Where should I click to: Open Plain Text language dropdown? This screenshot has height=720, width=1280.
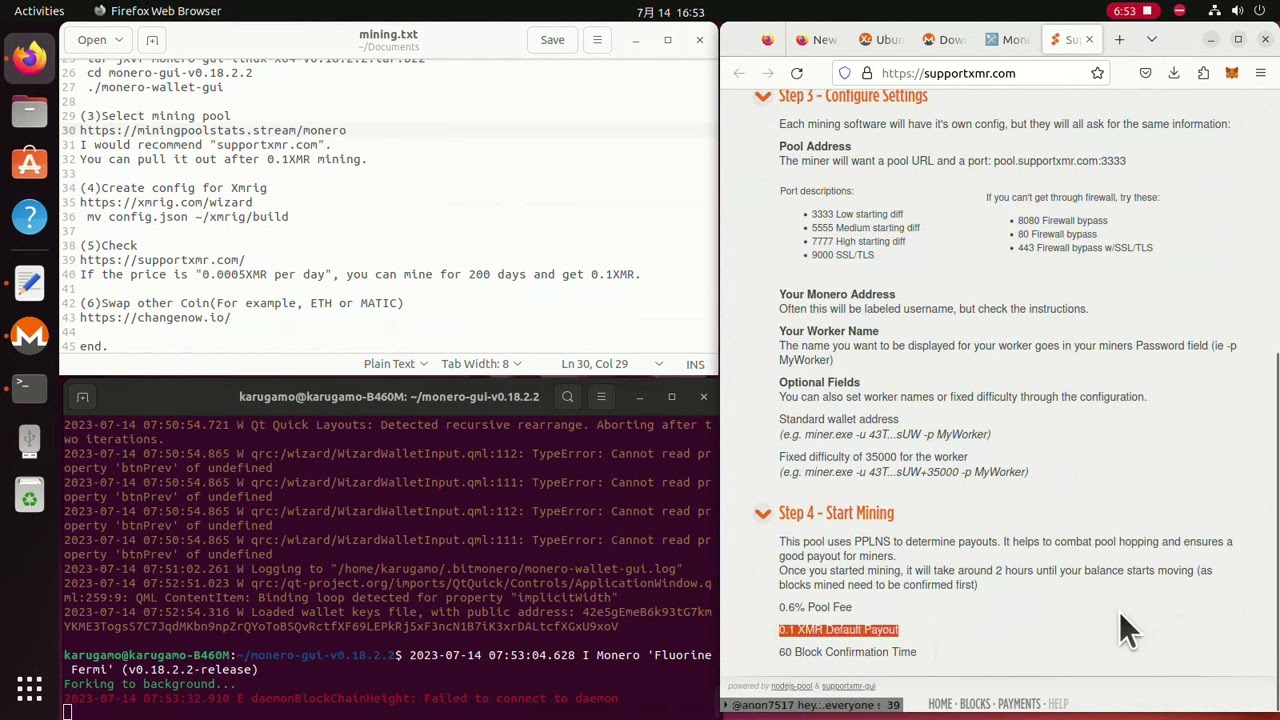click(x=396, y=364)
